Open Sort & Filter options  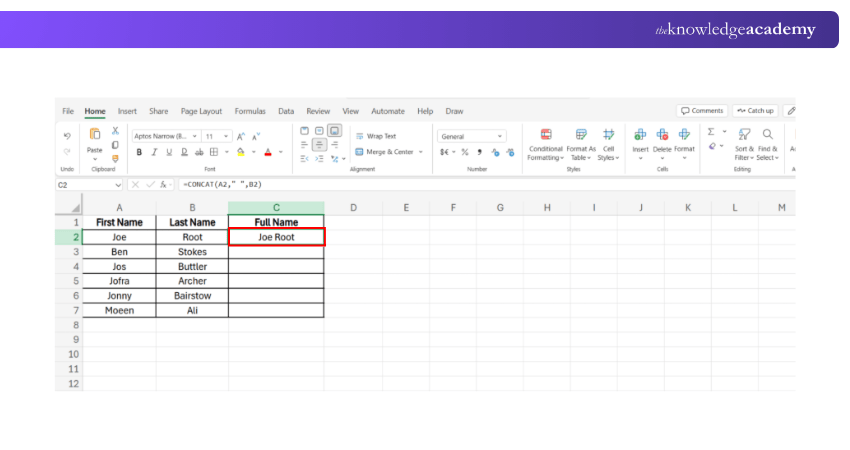[x=744, y=145]
